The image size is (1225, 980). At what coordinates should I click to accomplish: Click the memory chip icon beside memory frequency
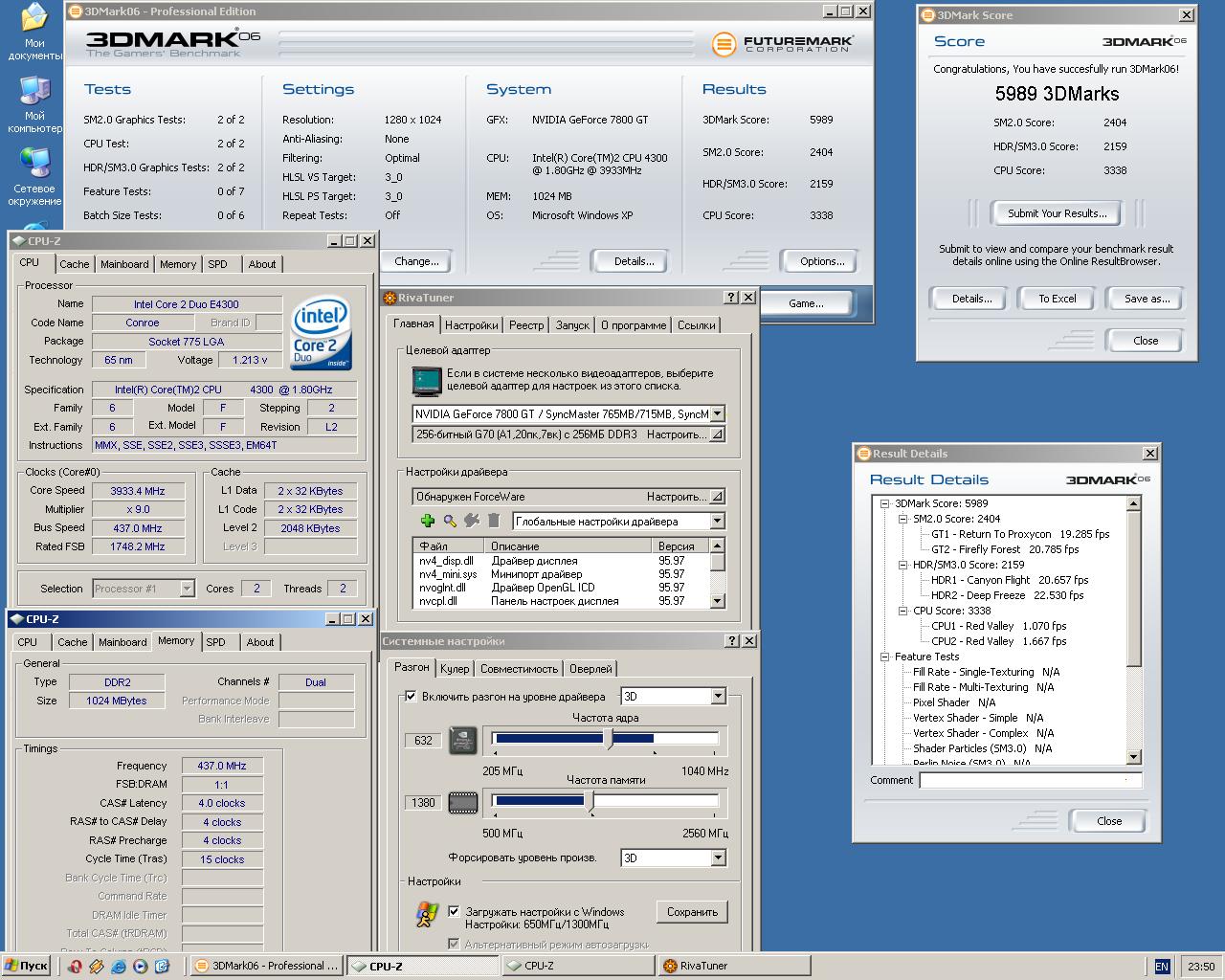tap(463, 802)
